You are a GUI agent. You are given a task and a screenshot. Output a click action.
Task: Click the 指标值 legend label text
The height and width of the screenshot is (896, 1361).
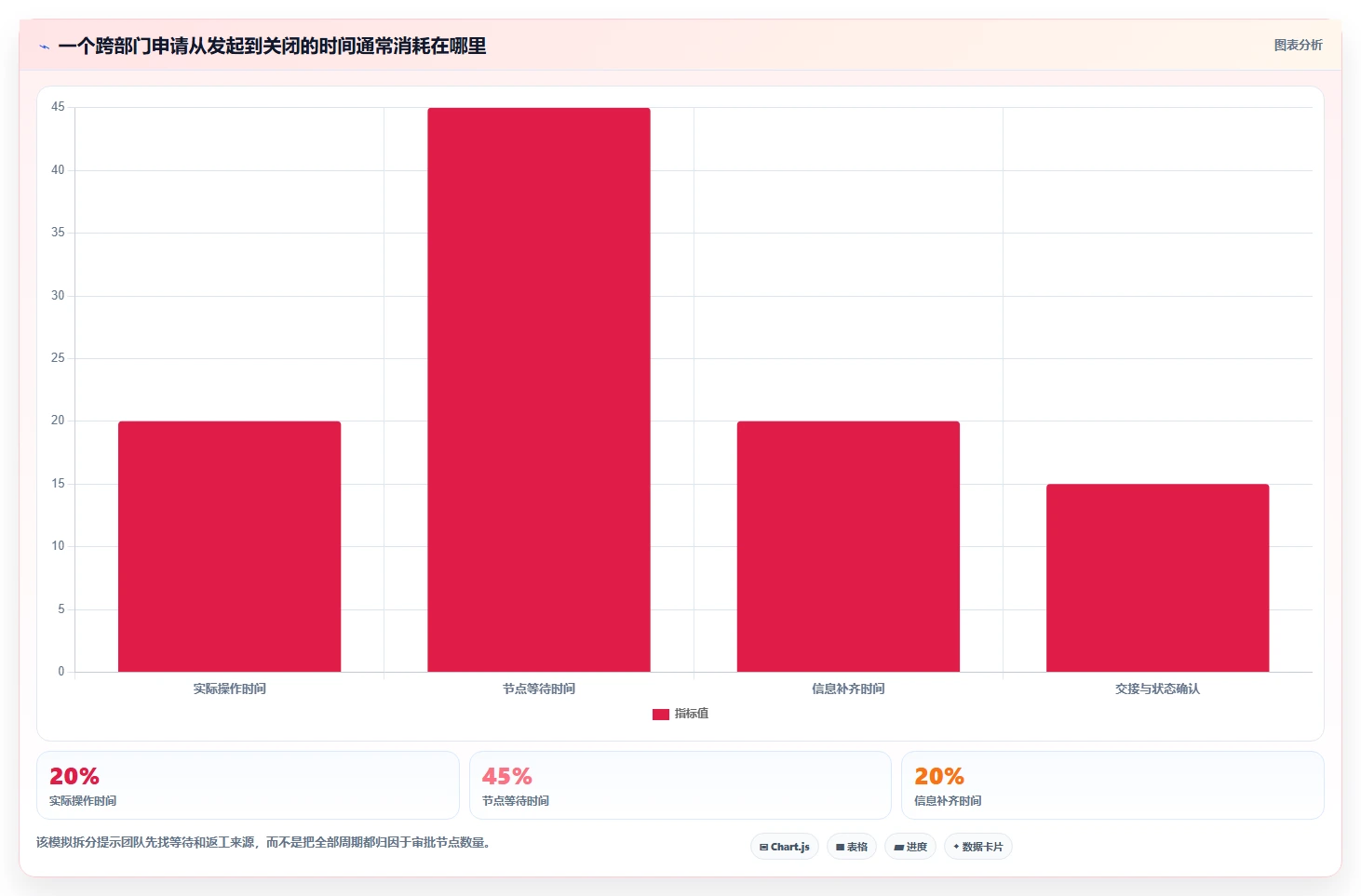coord(692,714)
